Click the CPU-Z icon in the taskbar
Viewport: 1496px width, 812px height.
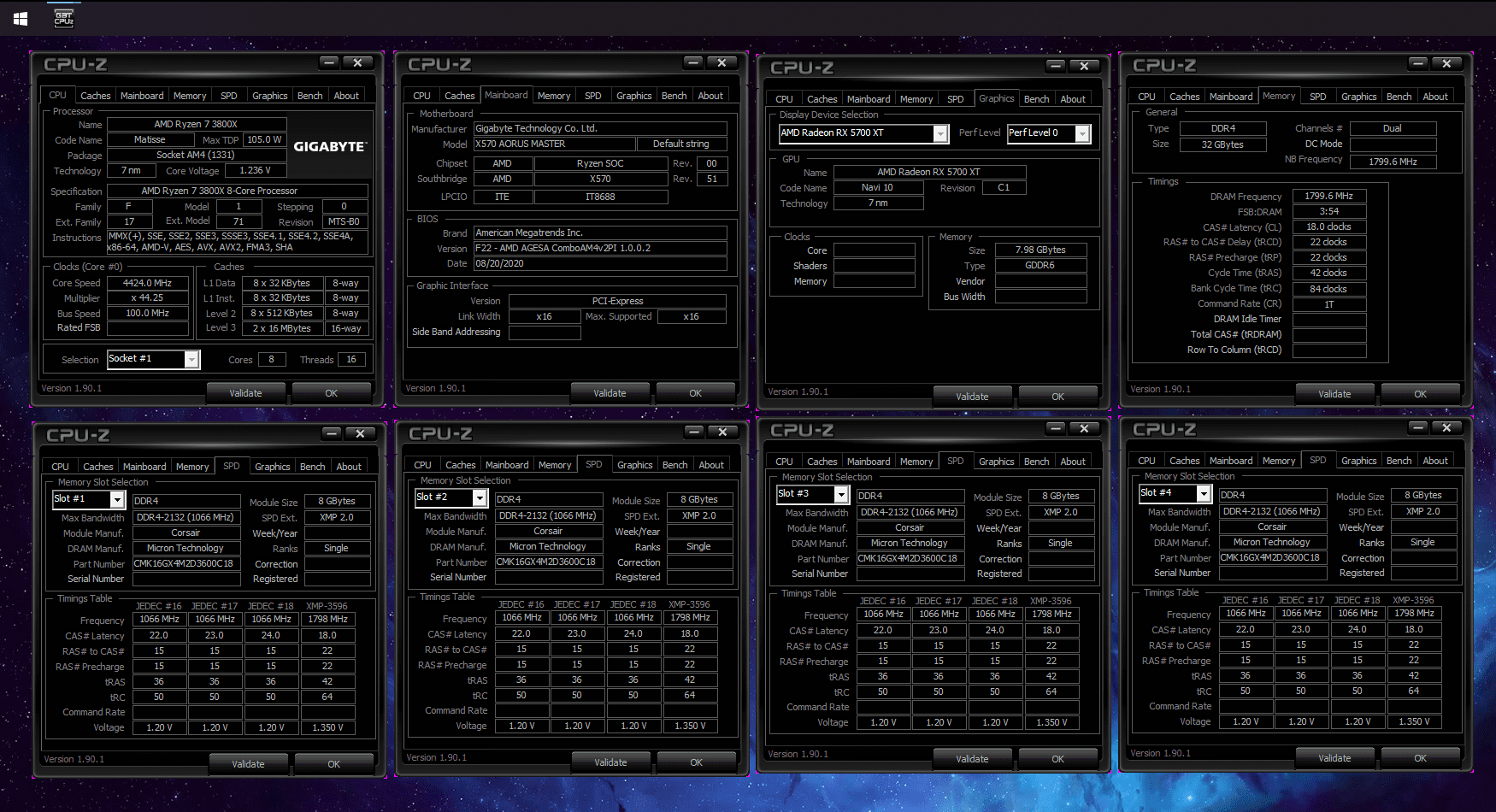click(x=63, y=18)
